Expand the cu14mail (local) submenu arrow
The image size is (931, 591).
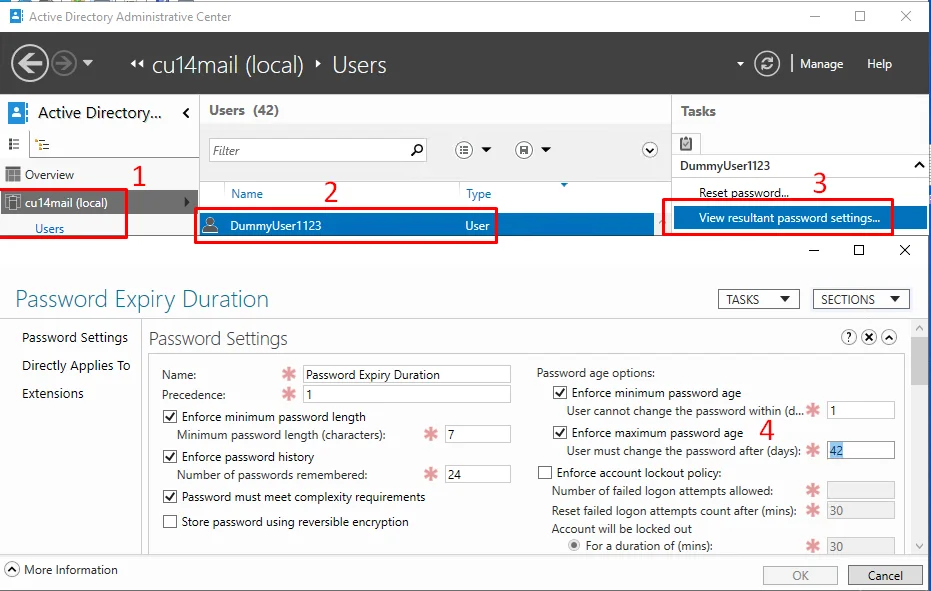[x=187, y=202]
